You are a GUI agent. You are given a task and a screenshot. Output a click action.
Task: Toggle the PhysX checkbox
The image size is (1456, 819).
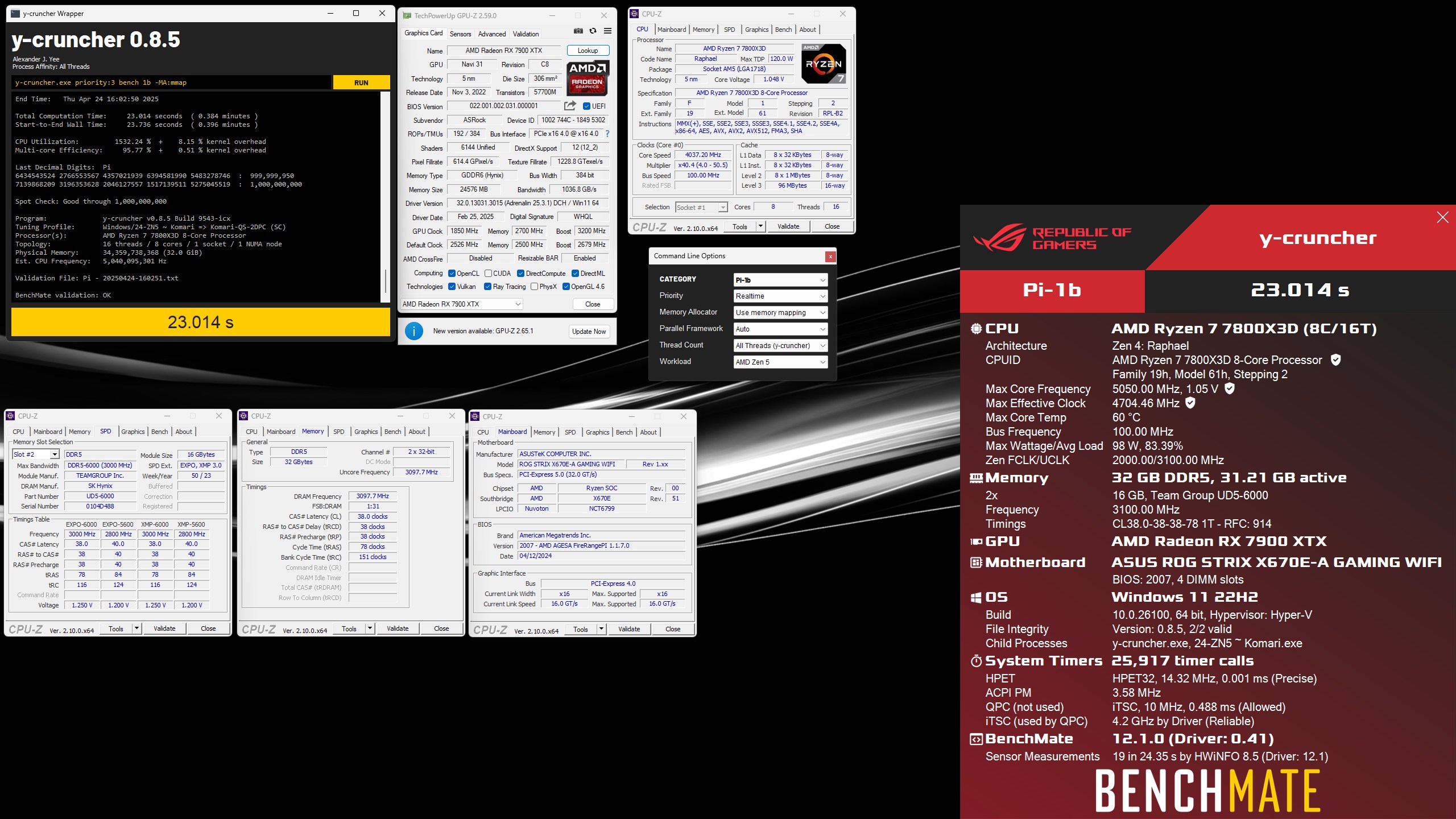point(534,287)
